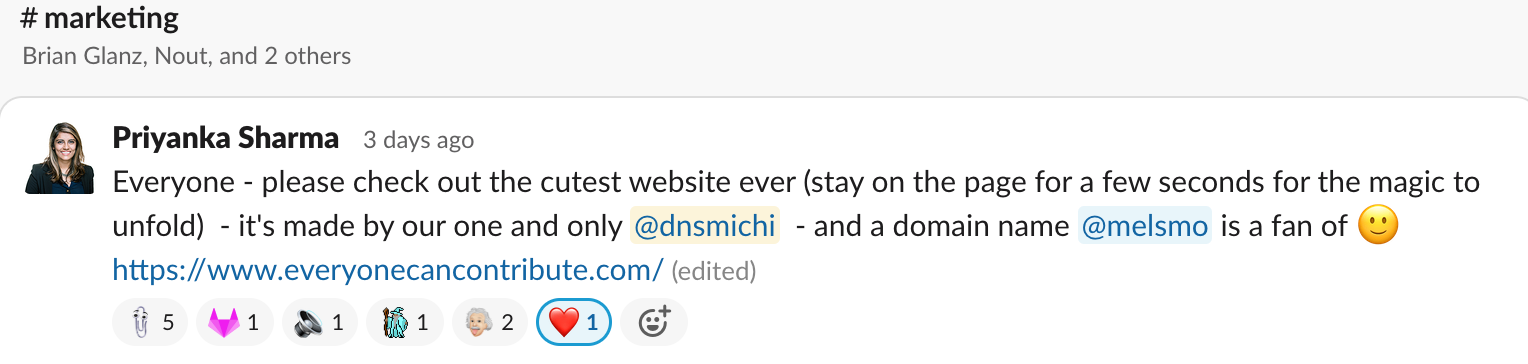This screenshot has height=364, width=1528.
Task: Toggle off your red heart reaction
Action: 575,322
